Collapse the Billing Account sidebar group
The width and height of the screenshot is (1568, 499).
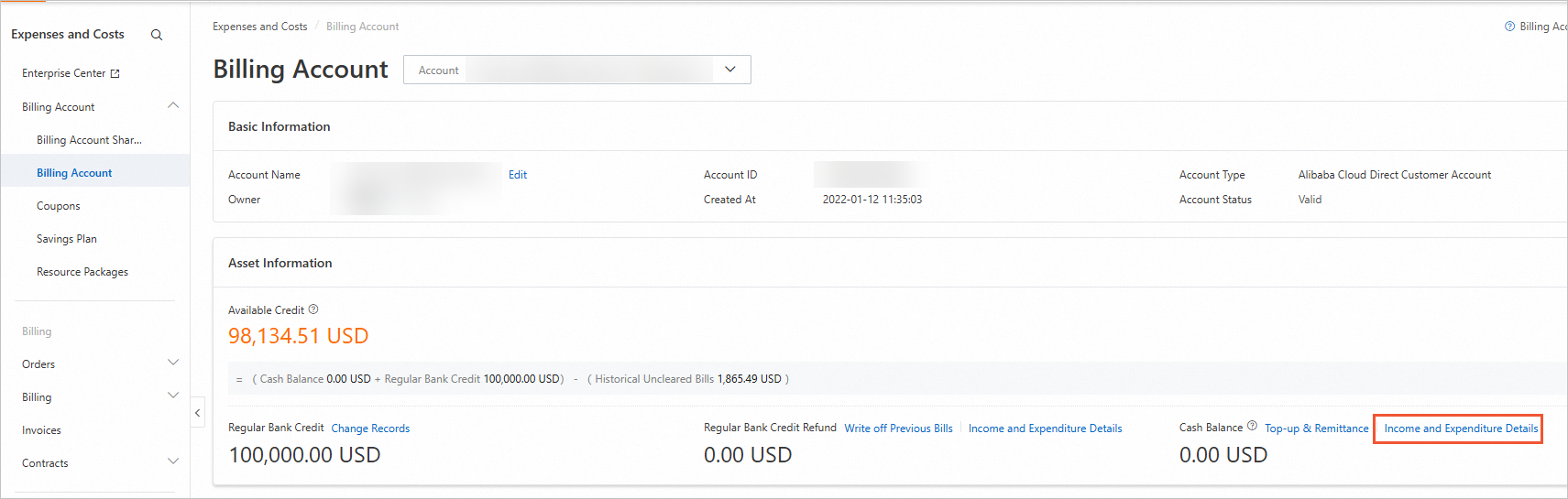click(173, 106)
